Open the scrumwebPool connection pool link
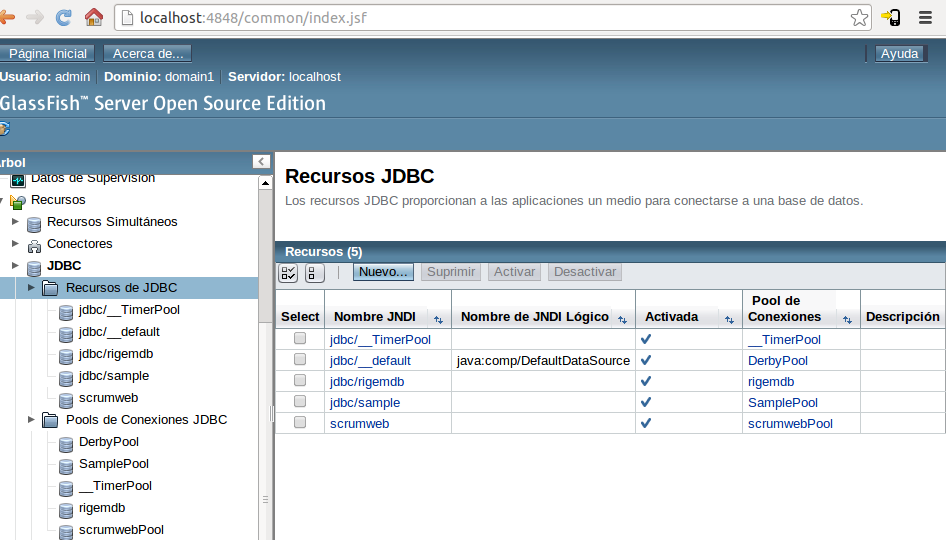The height and width of the screenshot is (540, 946). tap(790, 424)
